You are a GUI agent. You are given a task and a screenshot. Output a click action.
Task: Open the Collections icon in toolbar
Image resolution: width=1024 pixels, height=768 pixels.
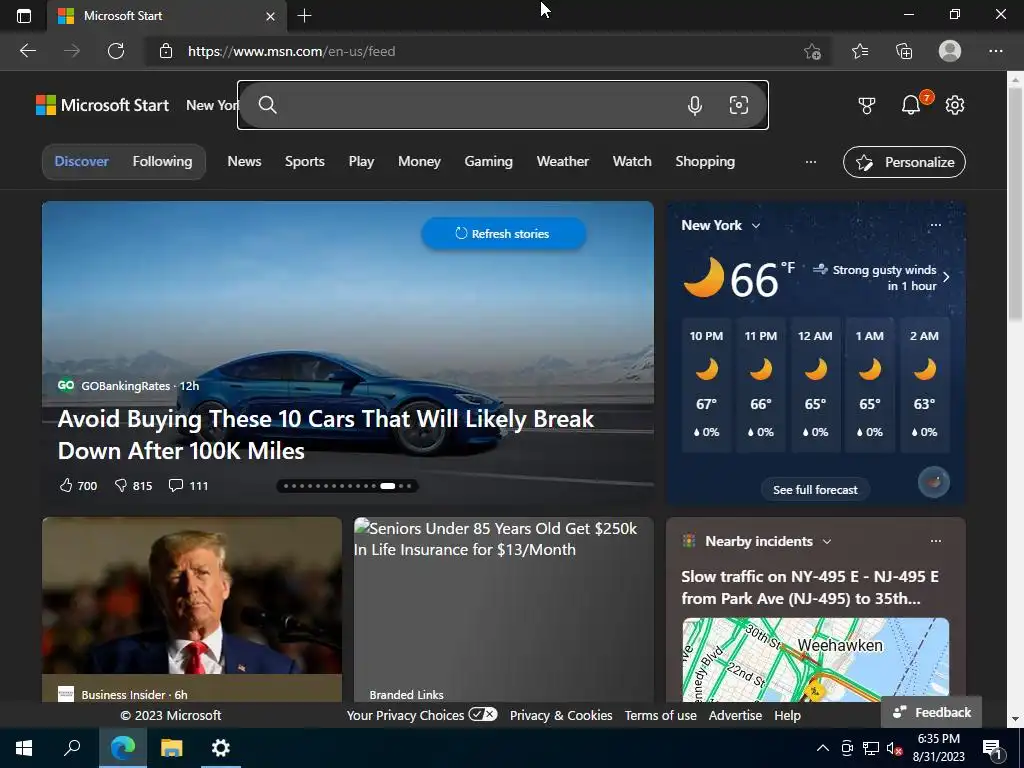[904, 51]
